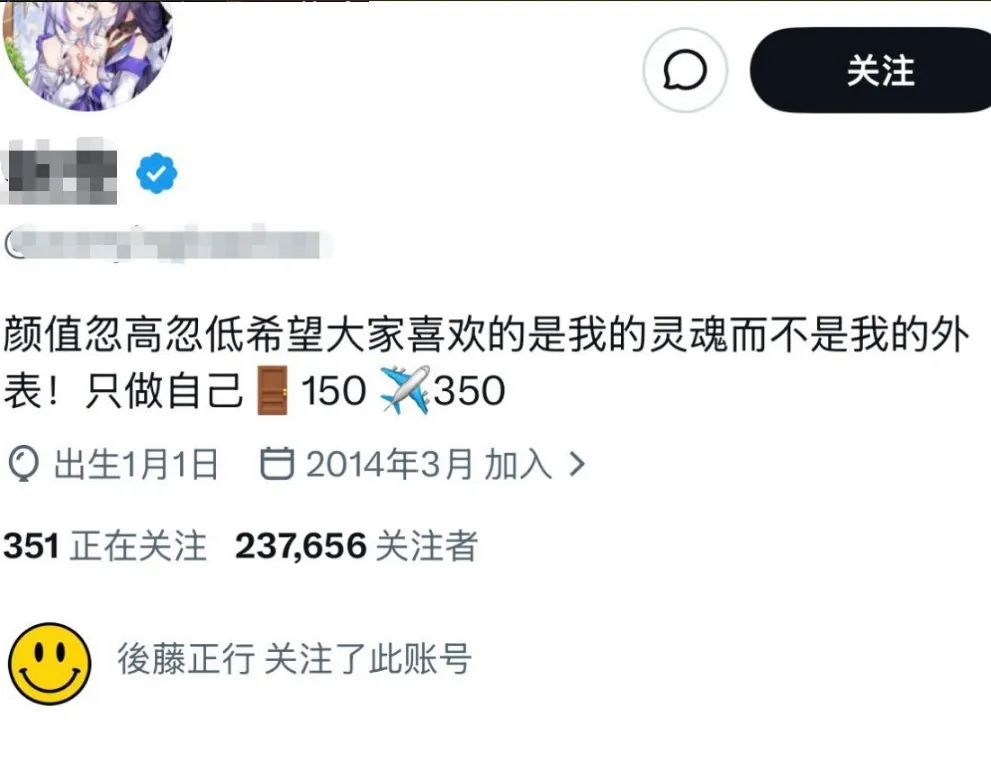Click the blue verified badge
This screenshot has width=991, height=757.
(x=157, y=173)
